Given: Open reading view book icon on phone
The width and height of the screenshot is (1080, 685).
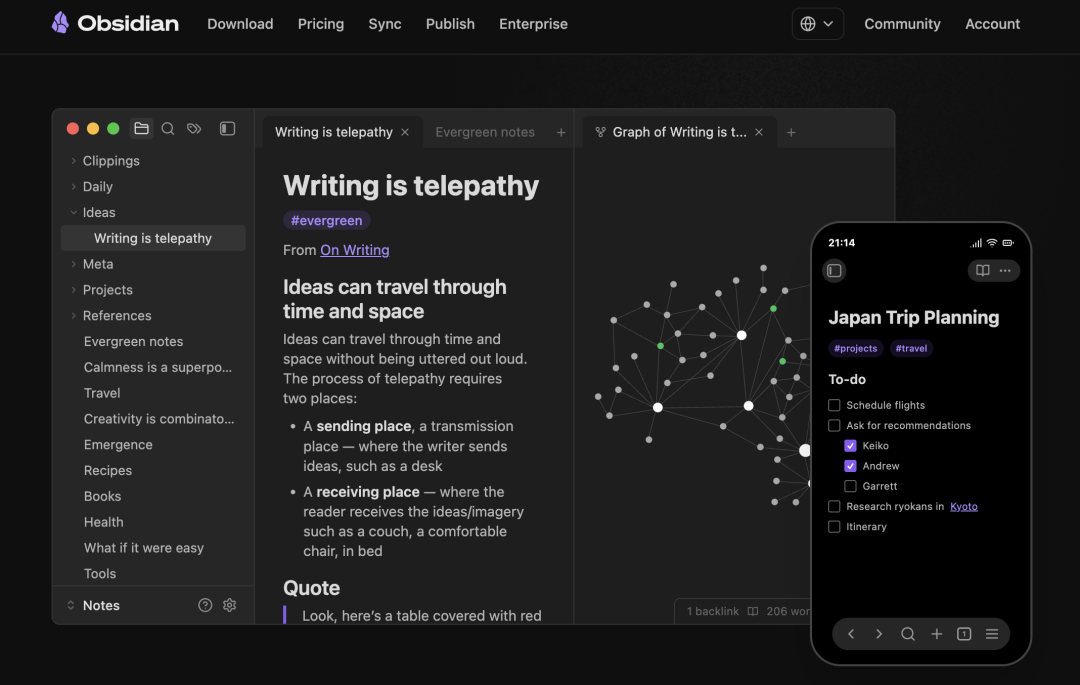Looking at the screenshot, I should coord(983,271).
